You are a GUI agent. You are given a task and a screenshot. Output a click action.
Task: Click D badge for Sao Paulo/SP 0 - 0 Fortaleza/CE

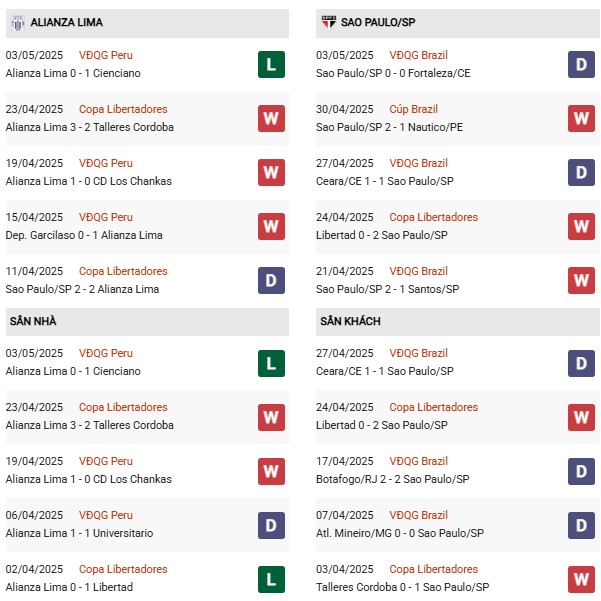(x=582, y=65)
